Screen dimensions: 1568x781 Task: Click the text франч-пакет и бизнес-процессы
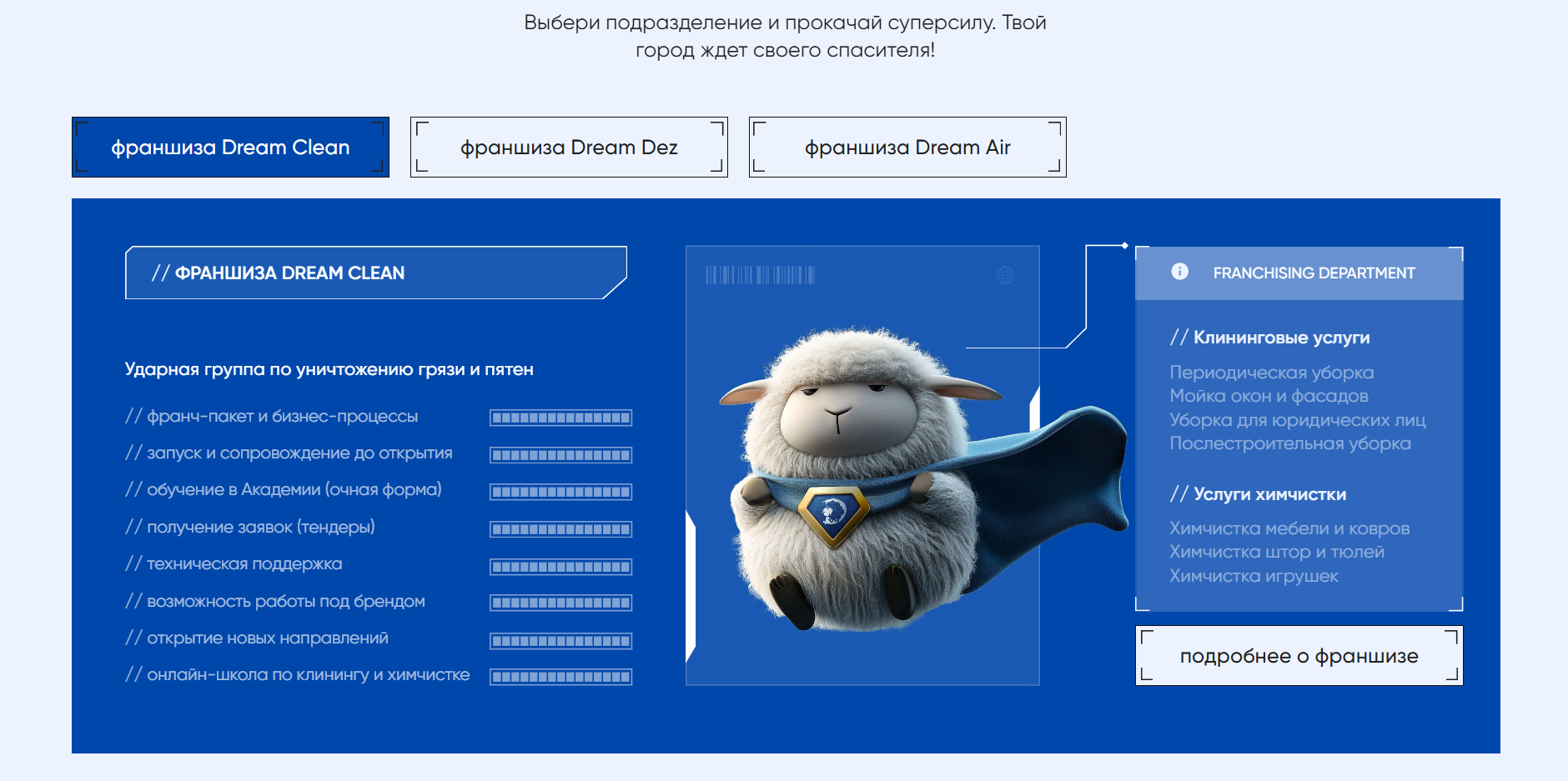[x=272, y=416]
